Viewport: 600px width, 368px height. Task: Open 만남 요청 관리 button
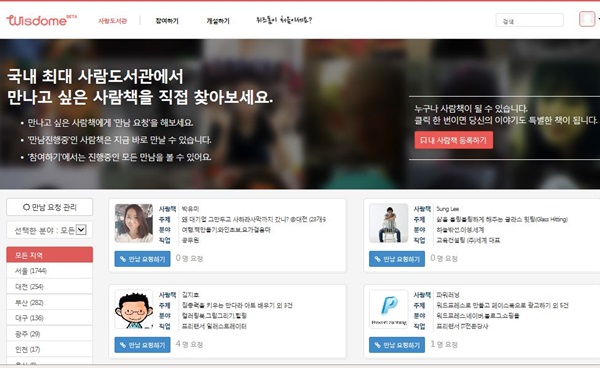point(50,207)
